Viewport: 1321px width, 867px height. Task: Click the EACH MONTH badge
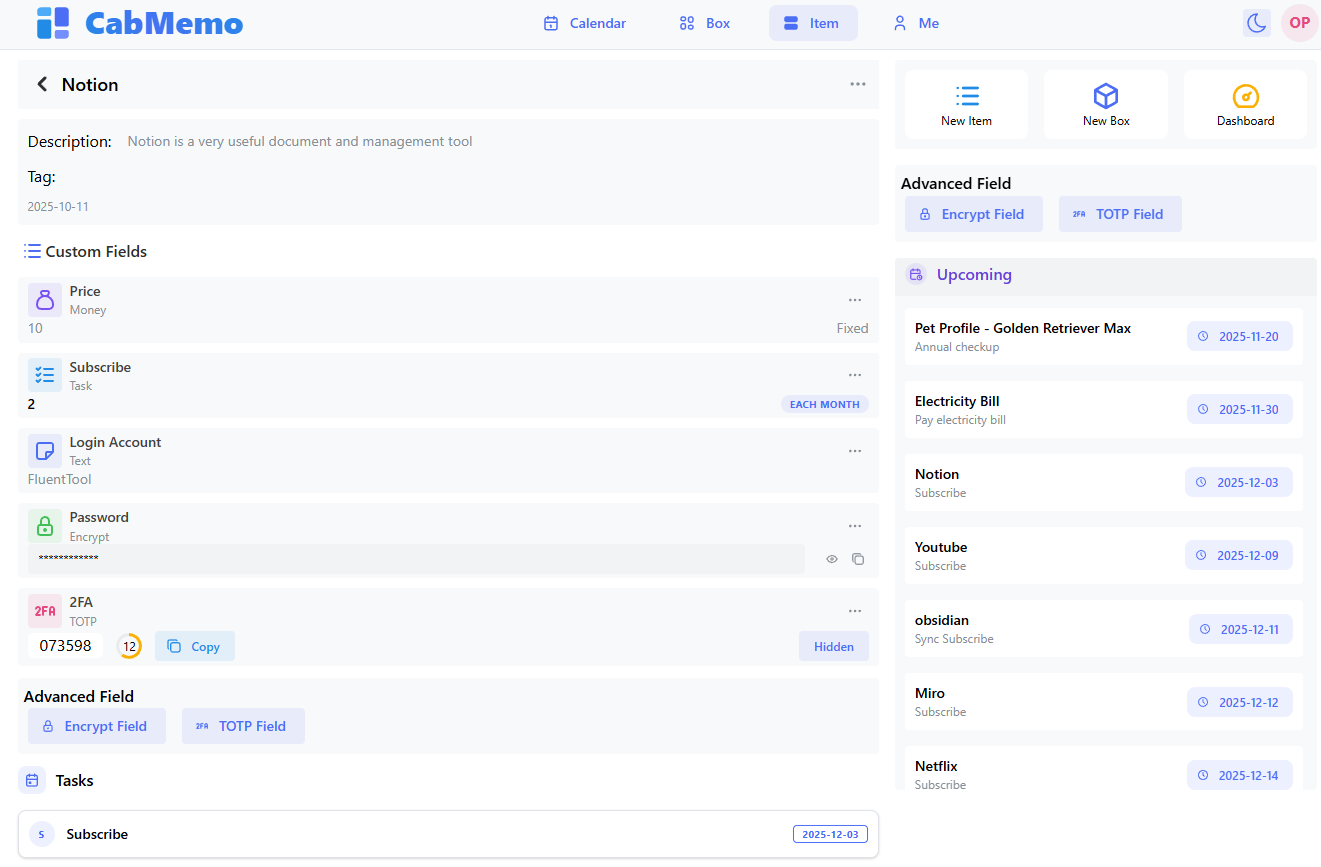pos(825,404)
